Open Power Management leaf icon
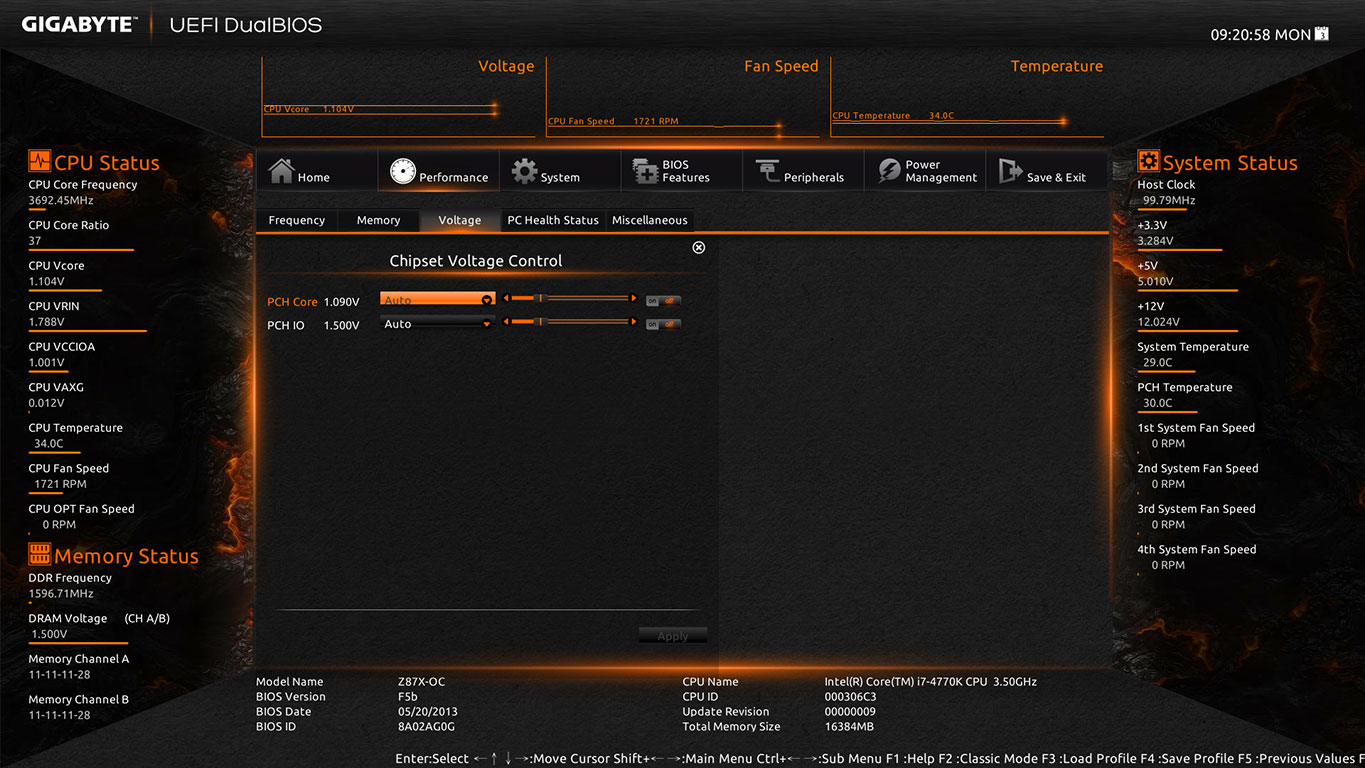Viewport: 1365px width, 768px height. coord(889,171)
